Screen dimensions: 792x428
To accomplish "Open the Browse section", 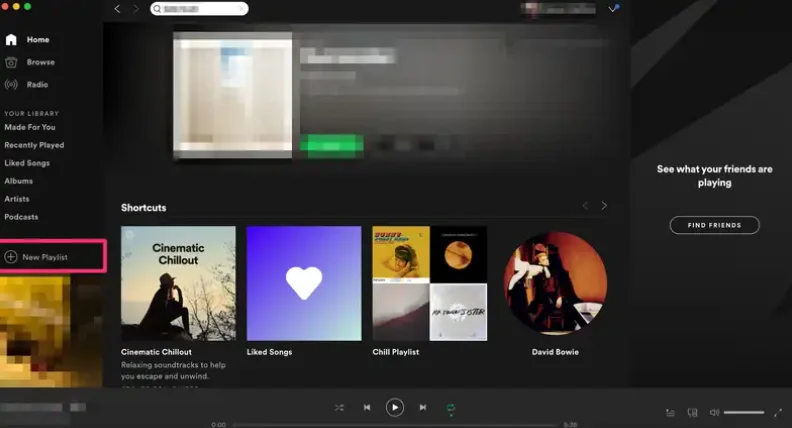I will pyautogui.click(x=40, y=62).
